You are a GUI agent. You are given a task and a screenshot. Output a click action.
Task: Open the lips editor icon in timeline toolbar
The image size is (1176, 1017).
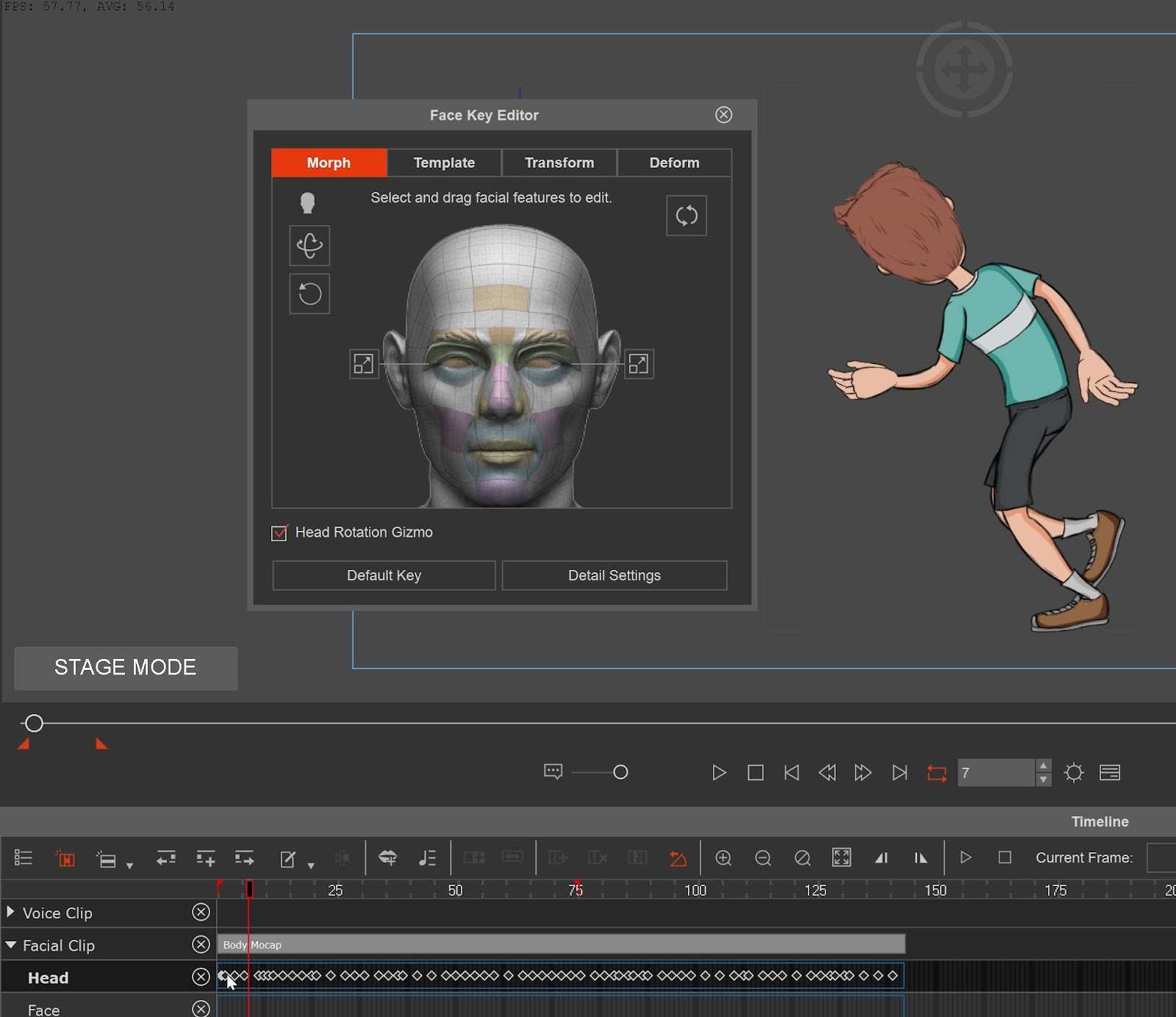[x=387, y=857]
